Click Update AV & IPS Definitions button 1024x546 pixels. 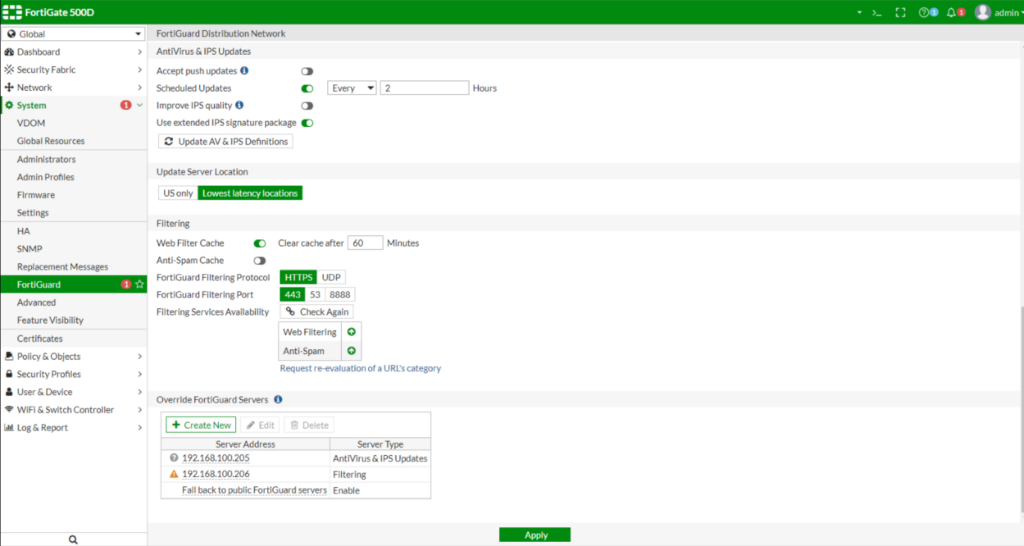tap(226, 141)
